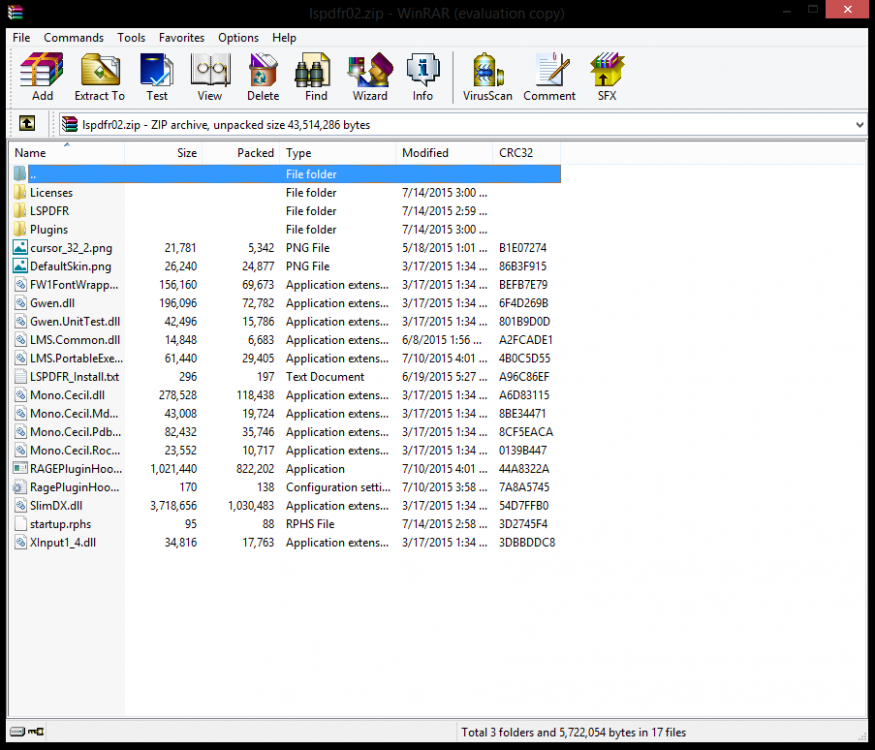Select Gwen.UnitTest.dll file name
This screenshot has width=875, height=750.
coord(75,321)
